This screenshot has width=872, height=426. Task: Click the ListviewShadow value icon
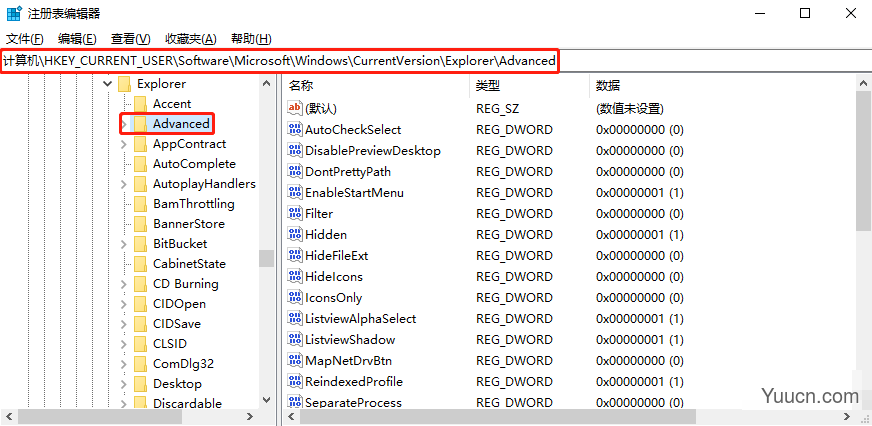coord(295,340)
